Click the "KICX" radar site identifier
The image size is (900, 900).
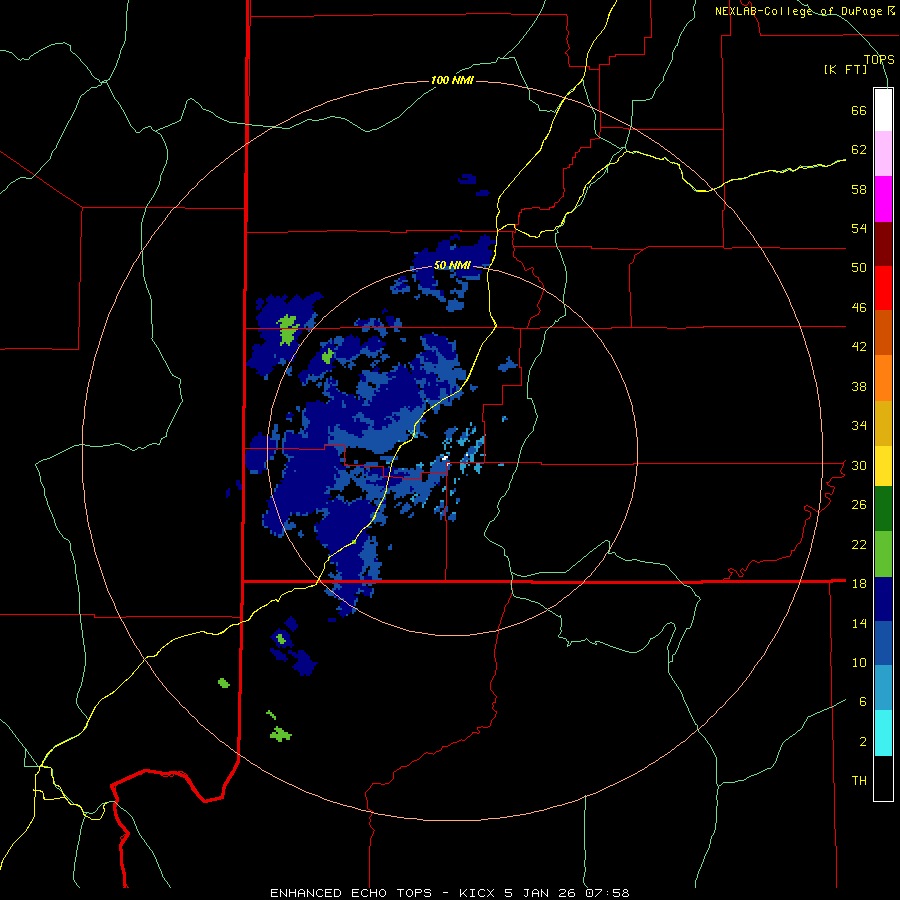tap(476, 893)
